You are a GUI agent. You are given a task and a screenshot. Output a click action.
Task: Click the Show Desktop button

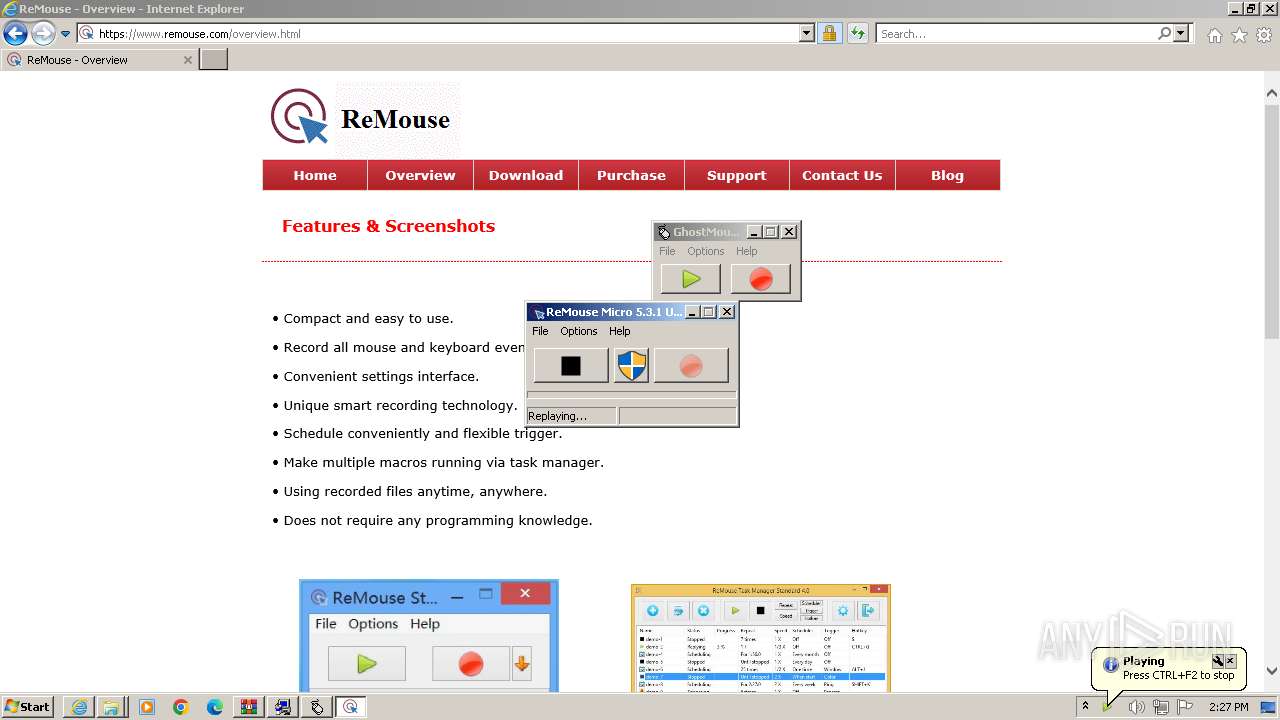pyautogui.click(x=1269, y=707)
